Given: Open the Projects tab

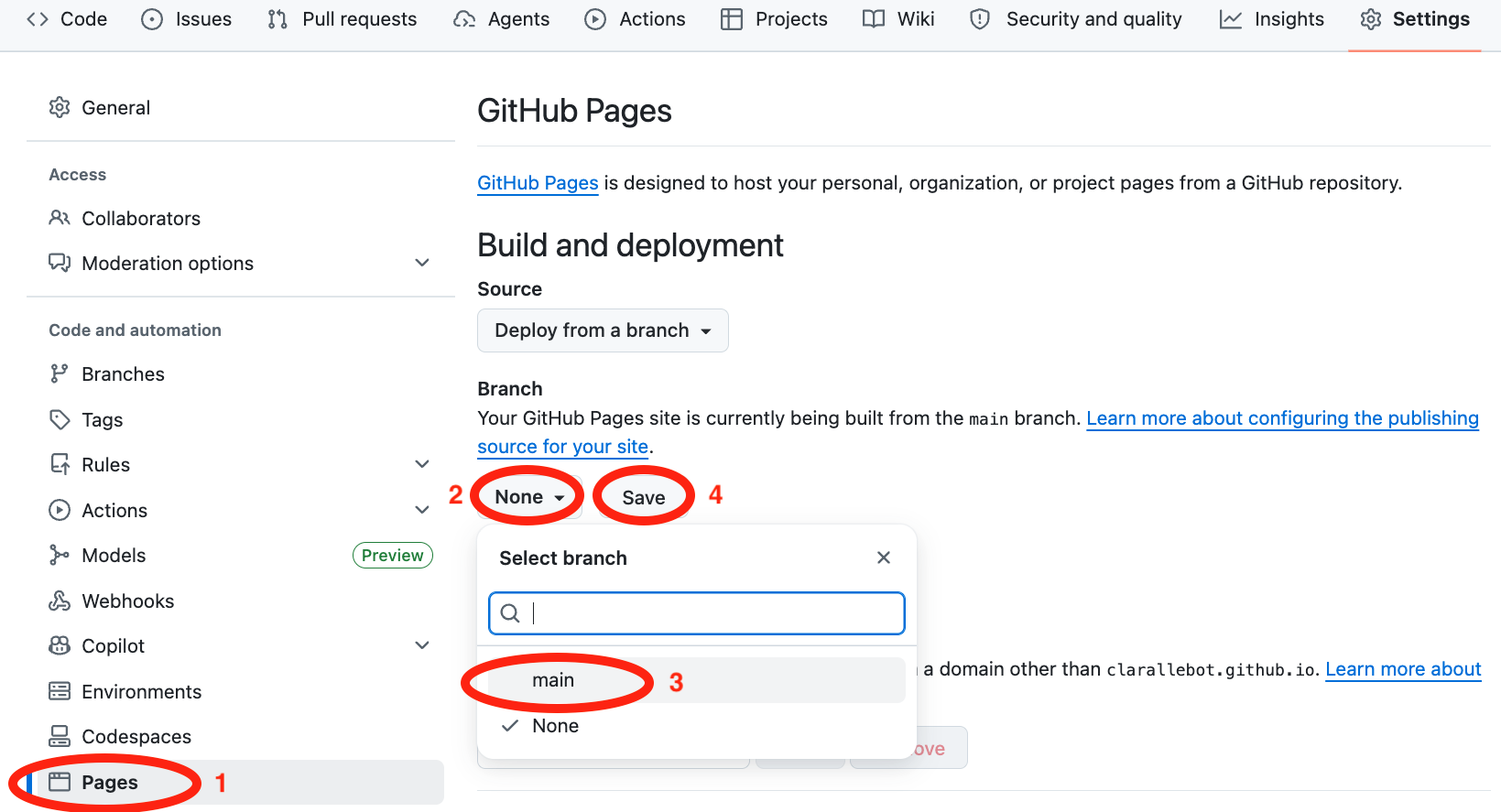Looking at the screenshot, I should pos(774,19).
